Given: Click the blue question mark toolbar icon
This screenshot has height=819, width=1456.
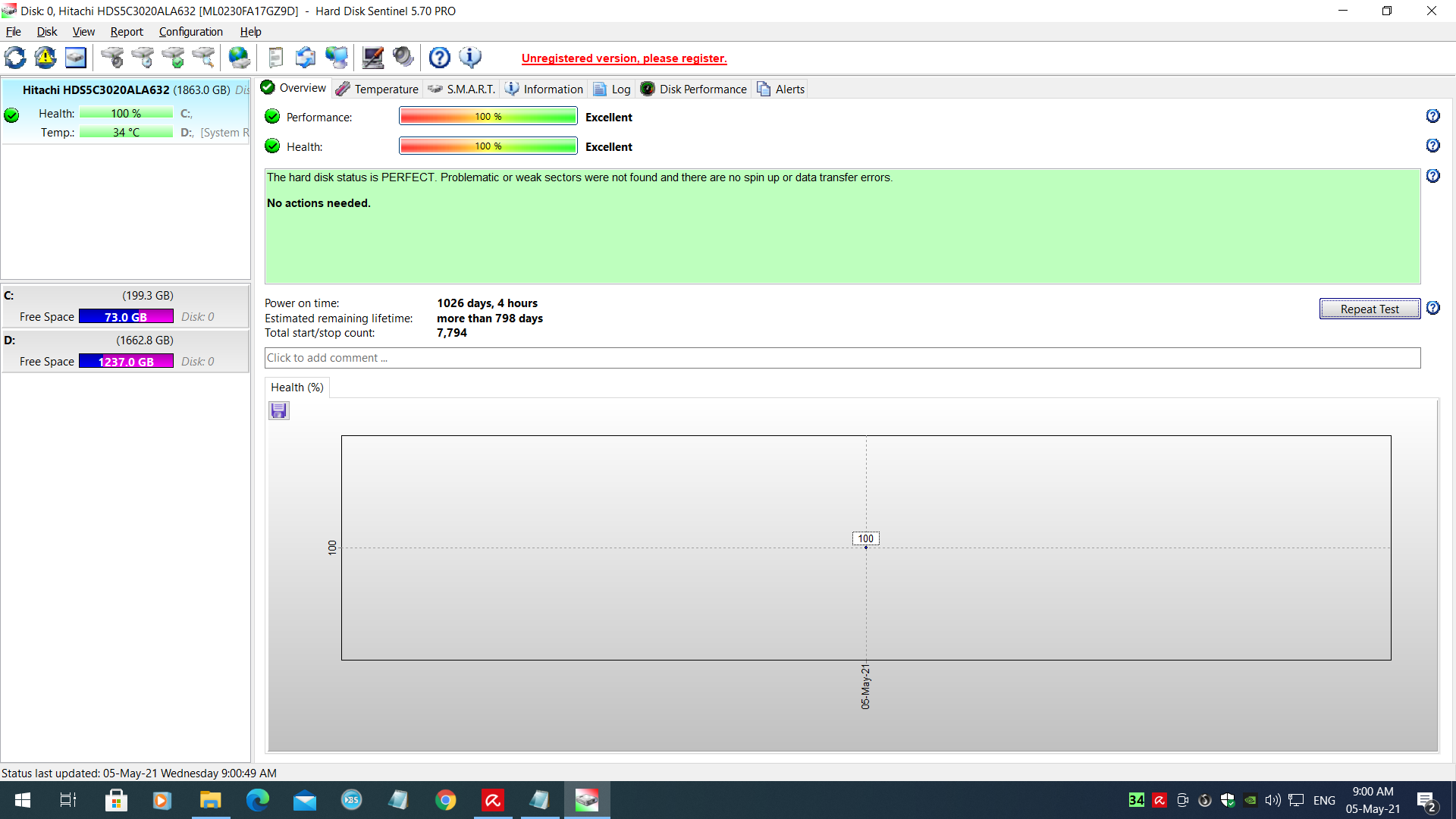Looking at the screenshot, I should tap(439, 58).
